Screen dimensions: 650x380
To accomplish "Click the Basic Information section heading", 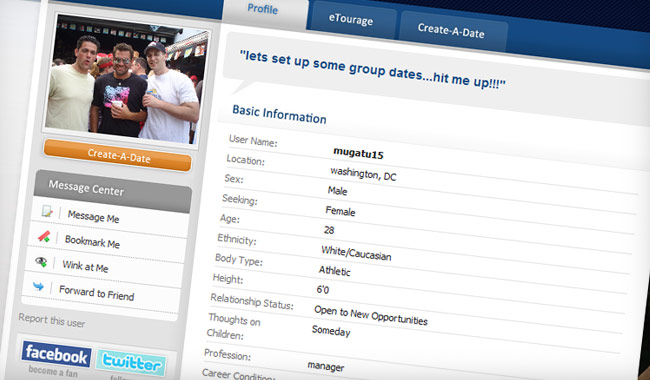I will [279, 114].
